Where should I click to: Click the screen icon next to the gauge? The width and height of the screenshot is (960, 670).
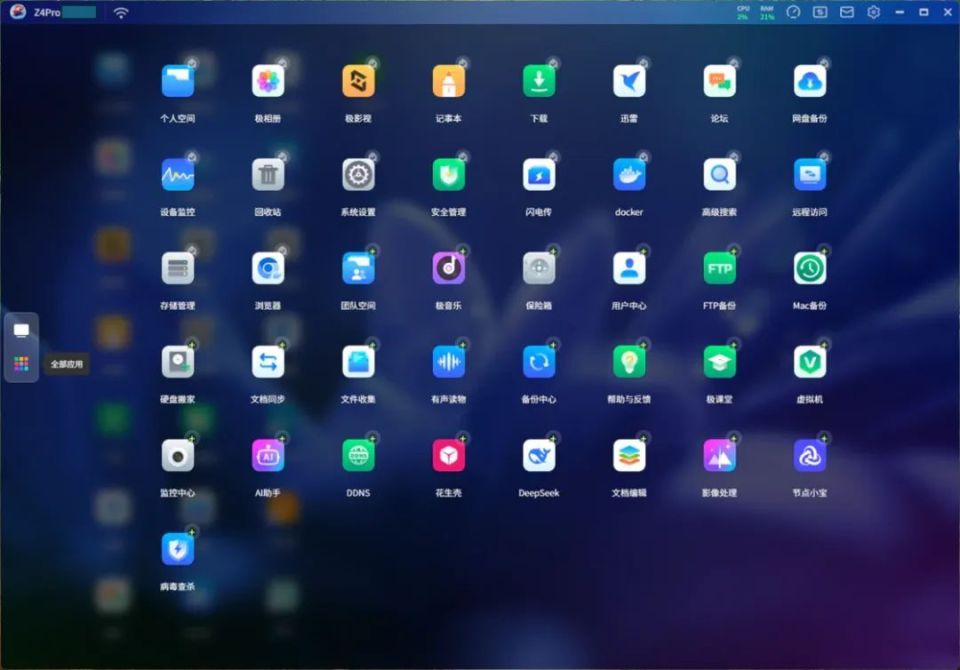coord(820,12)
